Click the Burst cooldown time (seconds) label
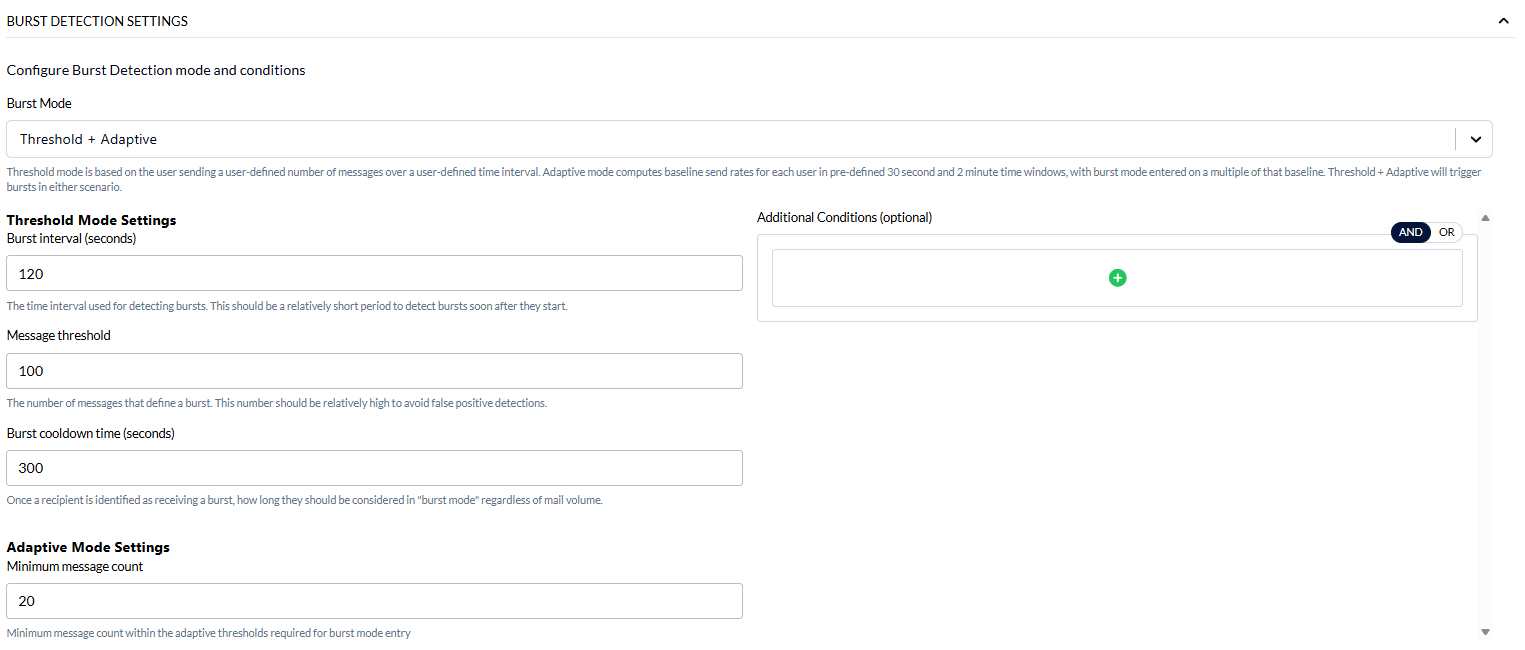The image size is (1525, 650). 91,434
